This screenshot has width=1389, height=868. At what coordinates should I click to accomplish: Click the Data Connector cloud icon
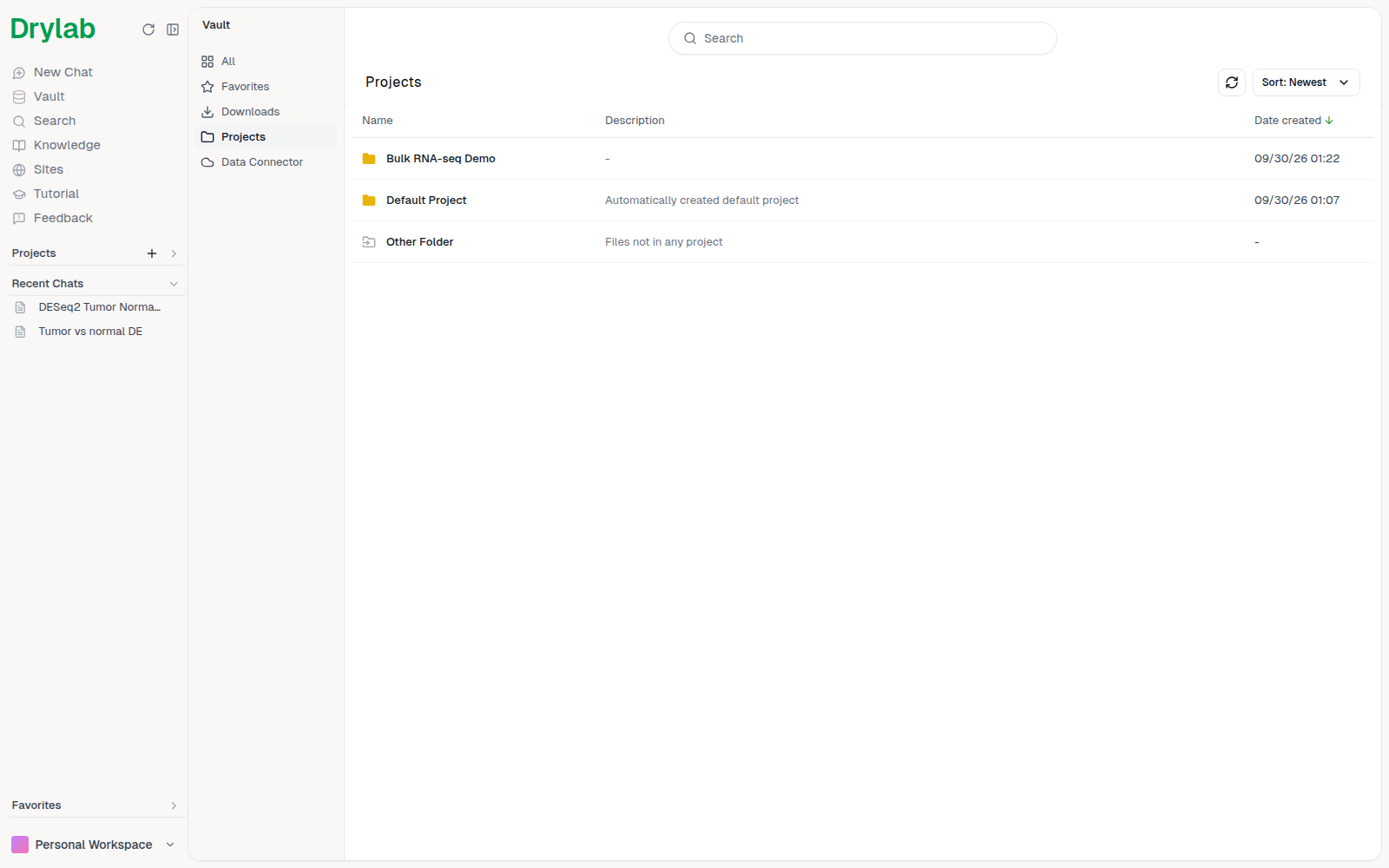[x=207, y=162]
